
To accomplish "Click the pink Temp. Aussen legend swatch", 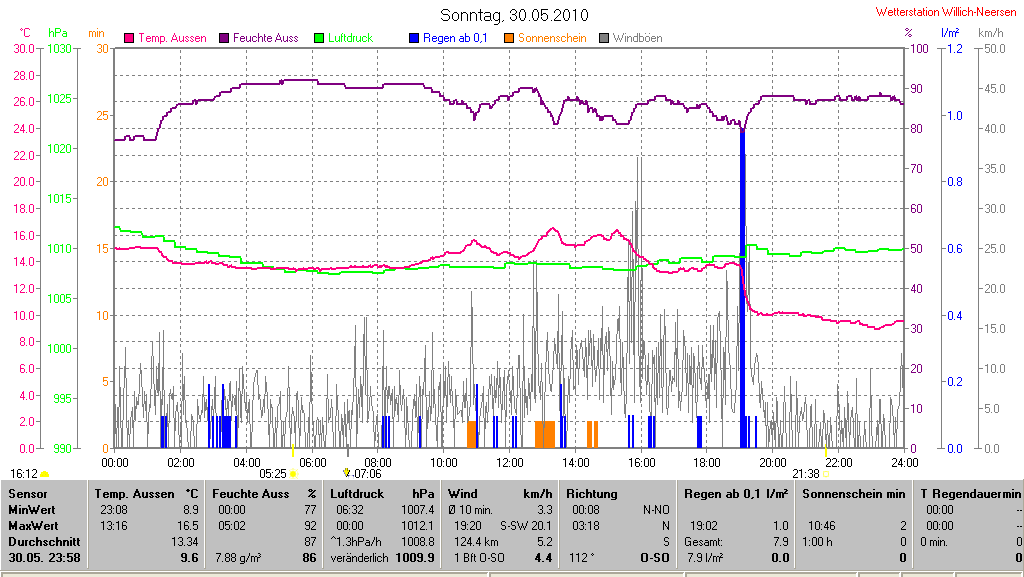I will tap(129, 39).
